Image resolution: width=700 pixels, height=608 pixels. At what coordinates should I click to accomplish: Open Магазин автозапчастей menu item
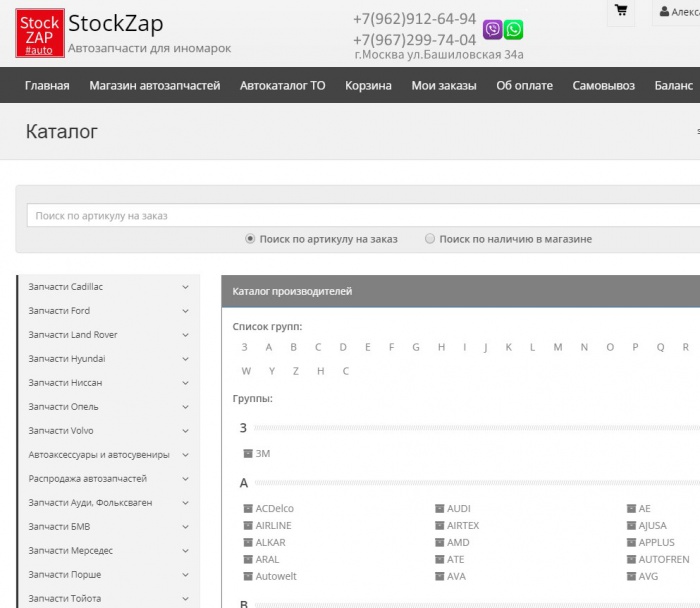154,85
